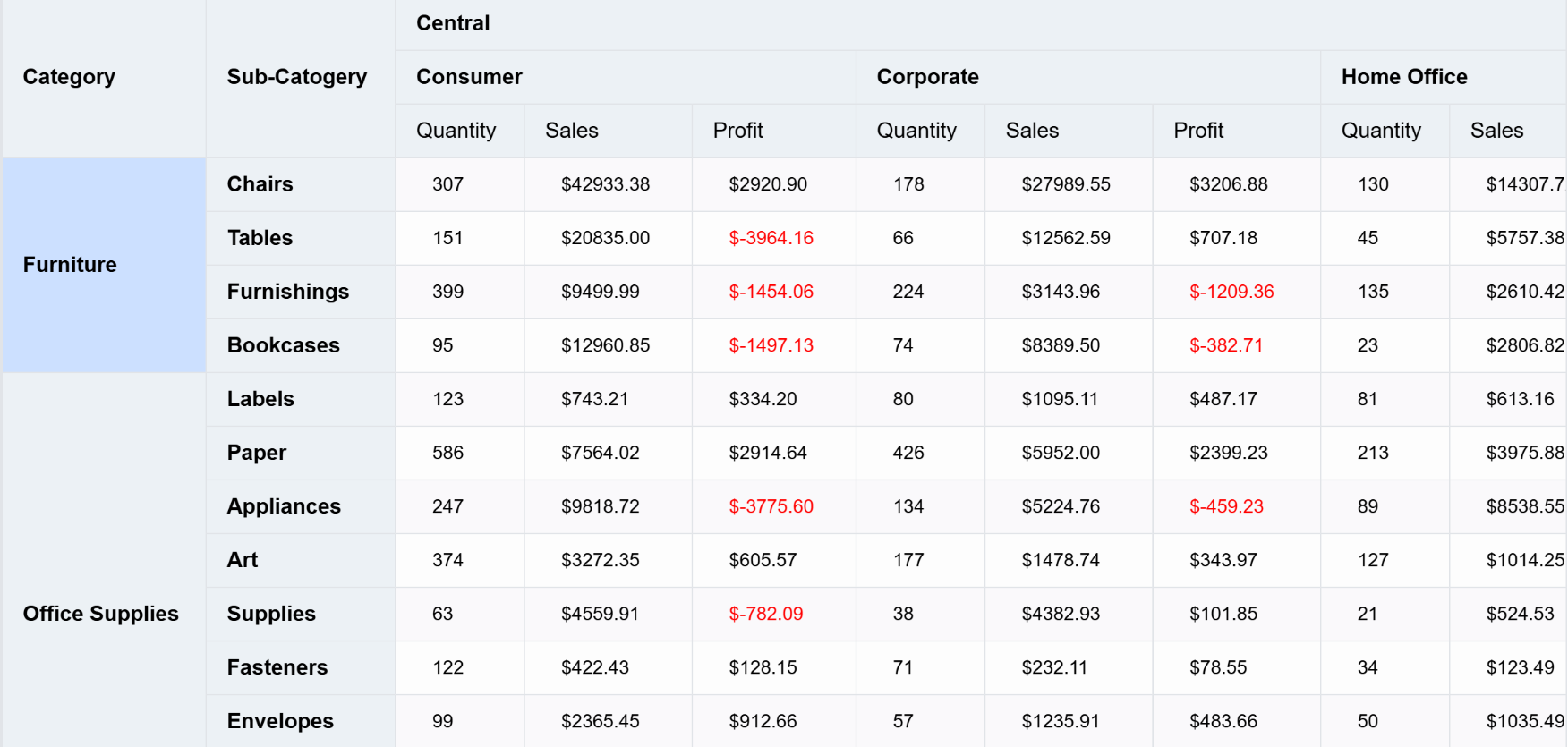Click the Central region header
This screenshot has width=1568, height=747.
click(x=453, y=23)
